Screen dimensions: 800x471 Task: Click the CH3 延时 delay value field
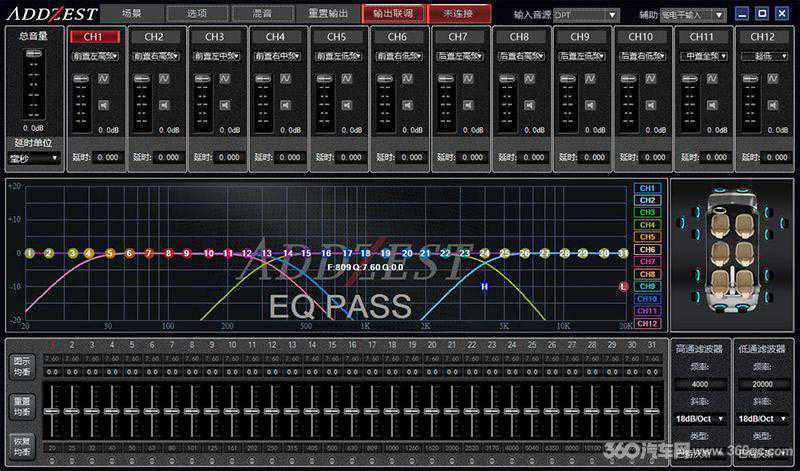pyautogui.click(x=229, y=157)
